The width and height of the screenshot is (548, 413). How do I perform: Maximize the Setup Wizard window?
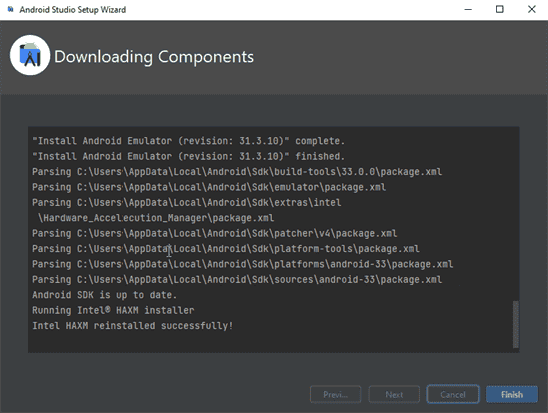(x=500, y=9)
